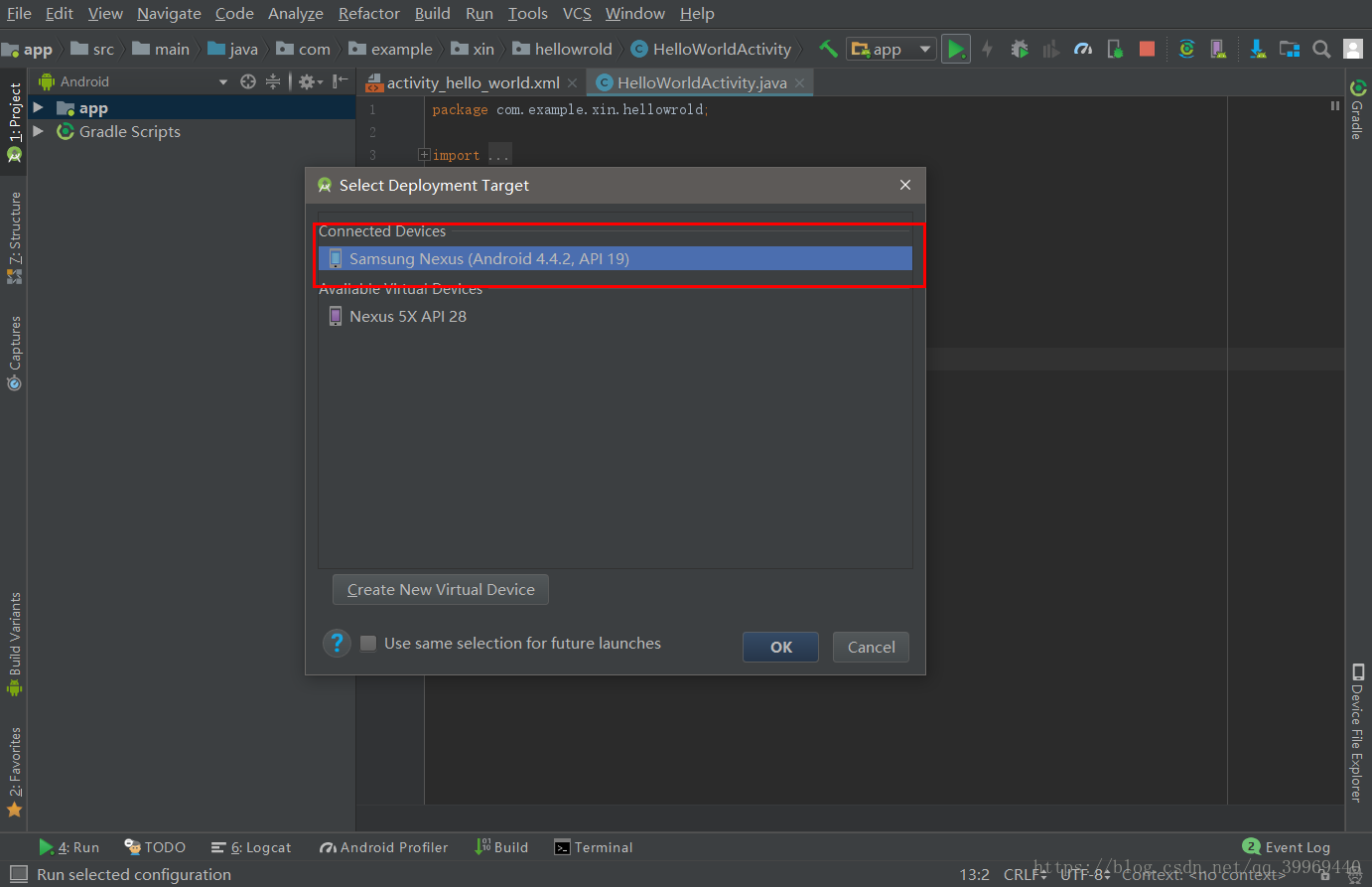Click the Collapse All icon in Project panel
This screenshot has width=1372, height=887.
273,81
